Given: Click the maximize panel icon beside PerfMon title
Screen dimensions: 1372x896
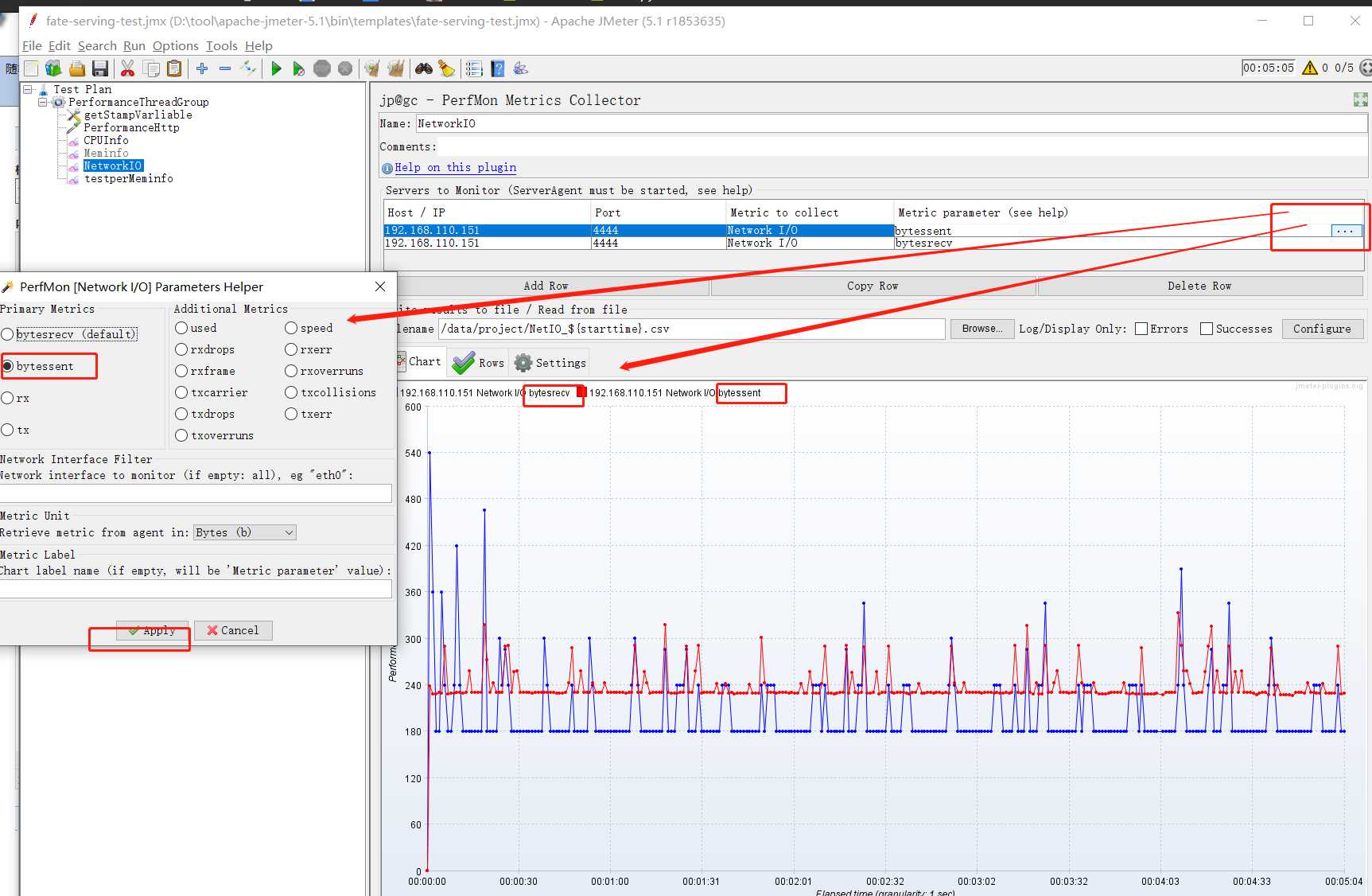Looking at the screenshot, I should pyautogui.click(x=1361, y=99).
